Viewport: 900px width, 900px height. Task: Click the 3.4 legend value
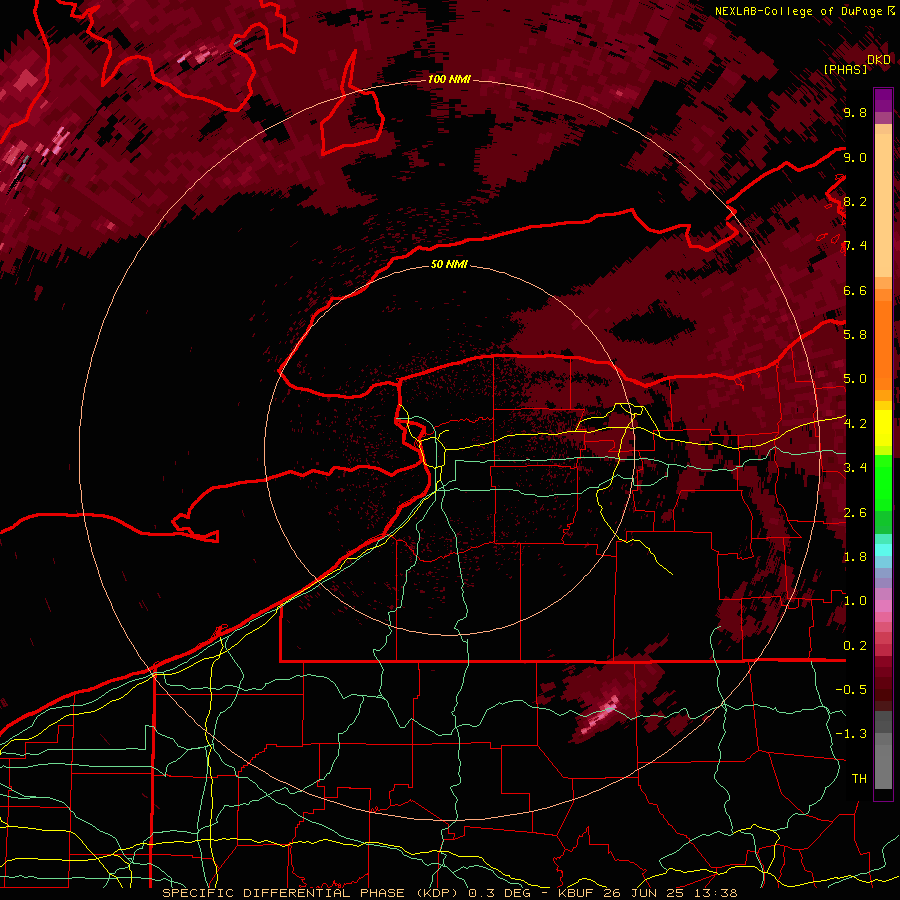(x=855, y=468)
